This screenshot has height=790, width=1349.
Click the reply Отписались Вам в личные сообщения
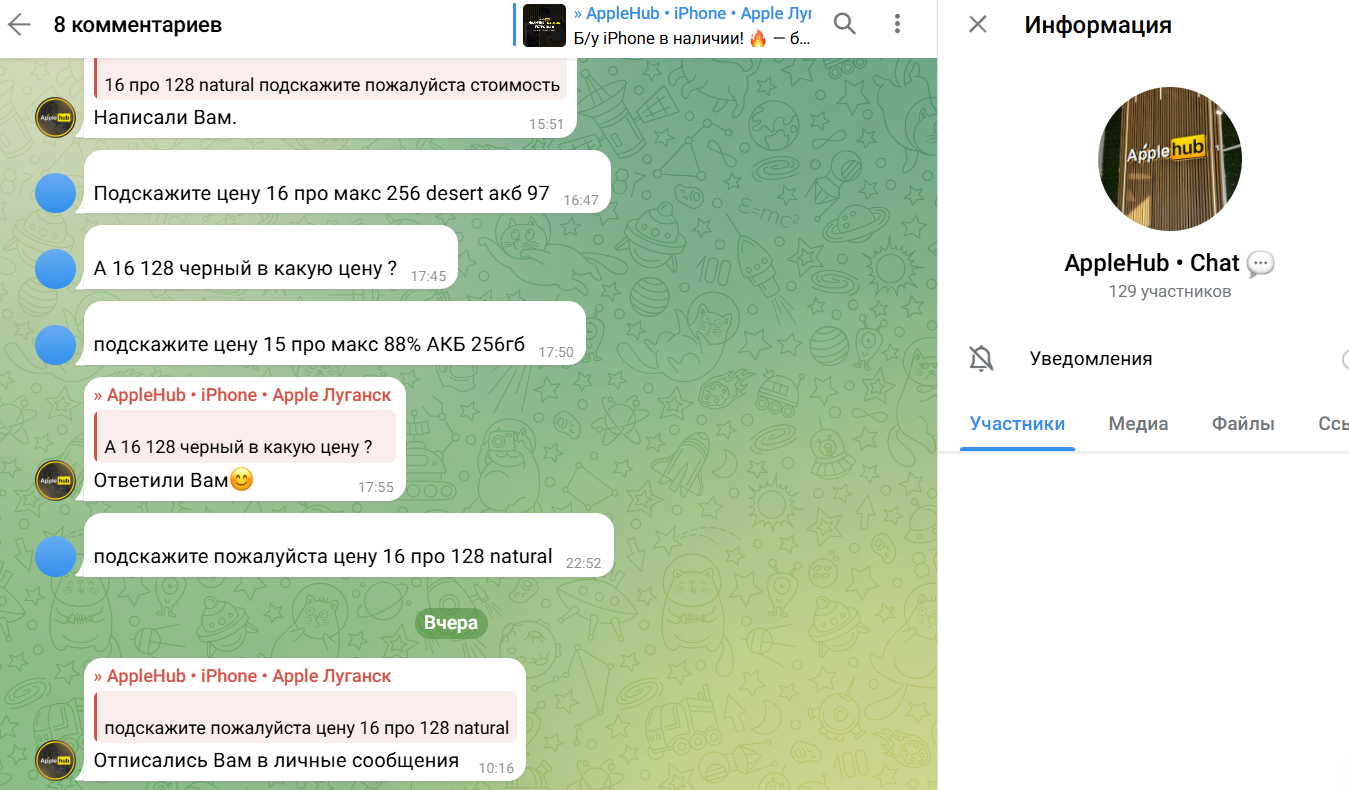click(x=276, y=760)
